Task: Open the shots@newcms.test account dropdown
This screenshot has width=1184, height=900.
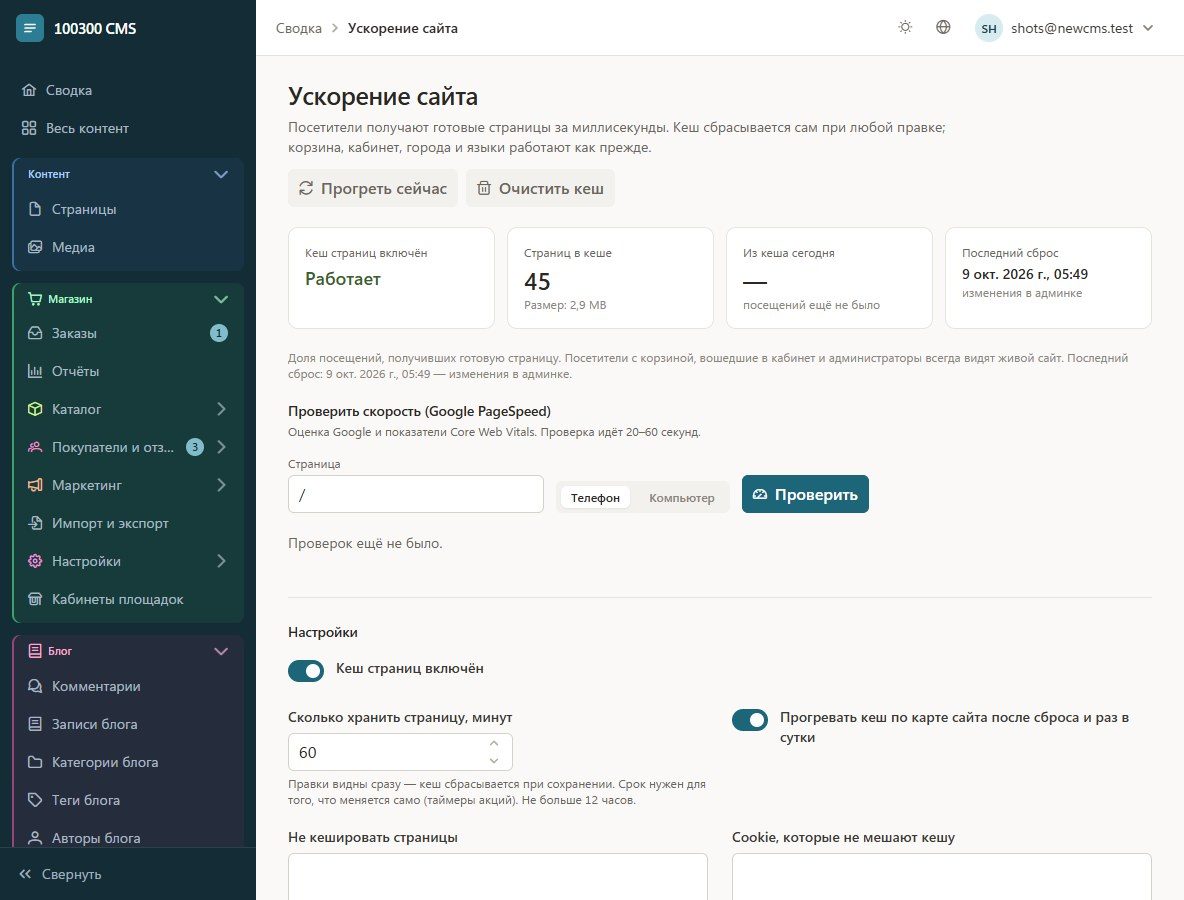Action: [1065, 29]
